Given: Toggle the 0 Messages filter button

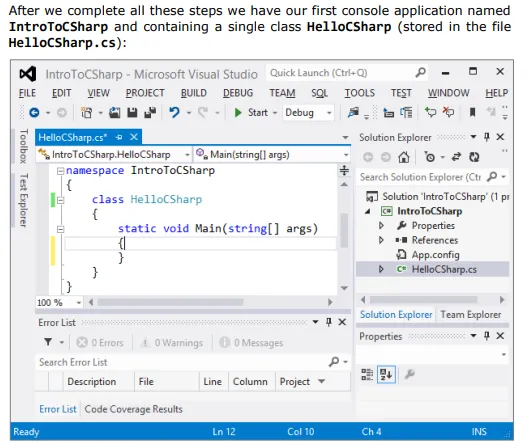Looking at the screenshot, I should (x=251, y=343).
